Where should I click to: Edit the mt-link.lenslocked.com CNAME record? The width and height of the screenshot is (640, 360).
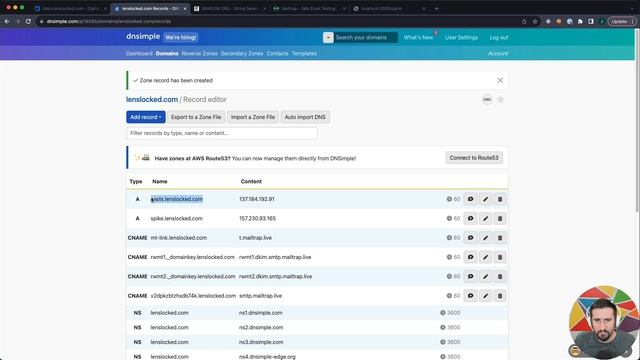point(485,238)
